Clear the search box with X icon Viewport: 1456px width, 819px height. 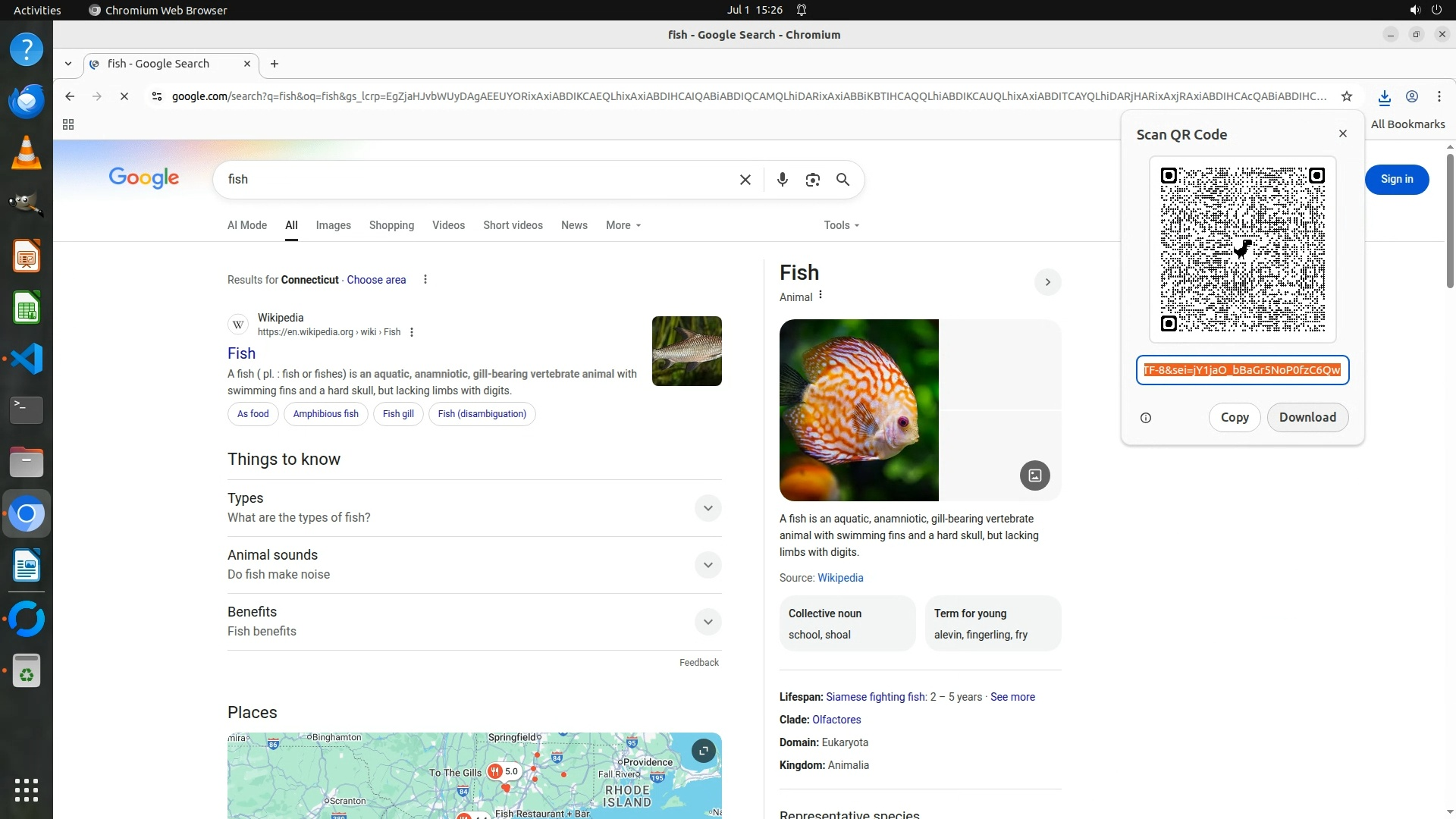[x=745, y=180]
